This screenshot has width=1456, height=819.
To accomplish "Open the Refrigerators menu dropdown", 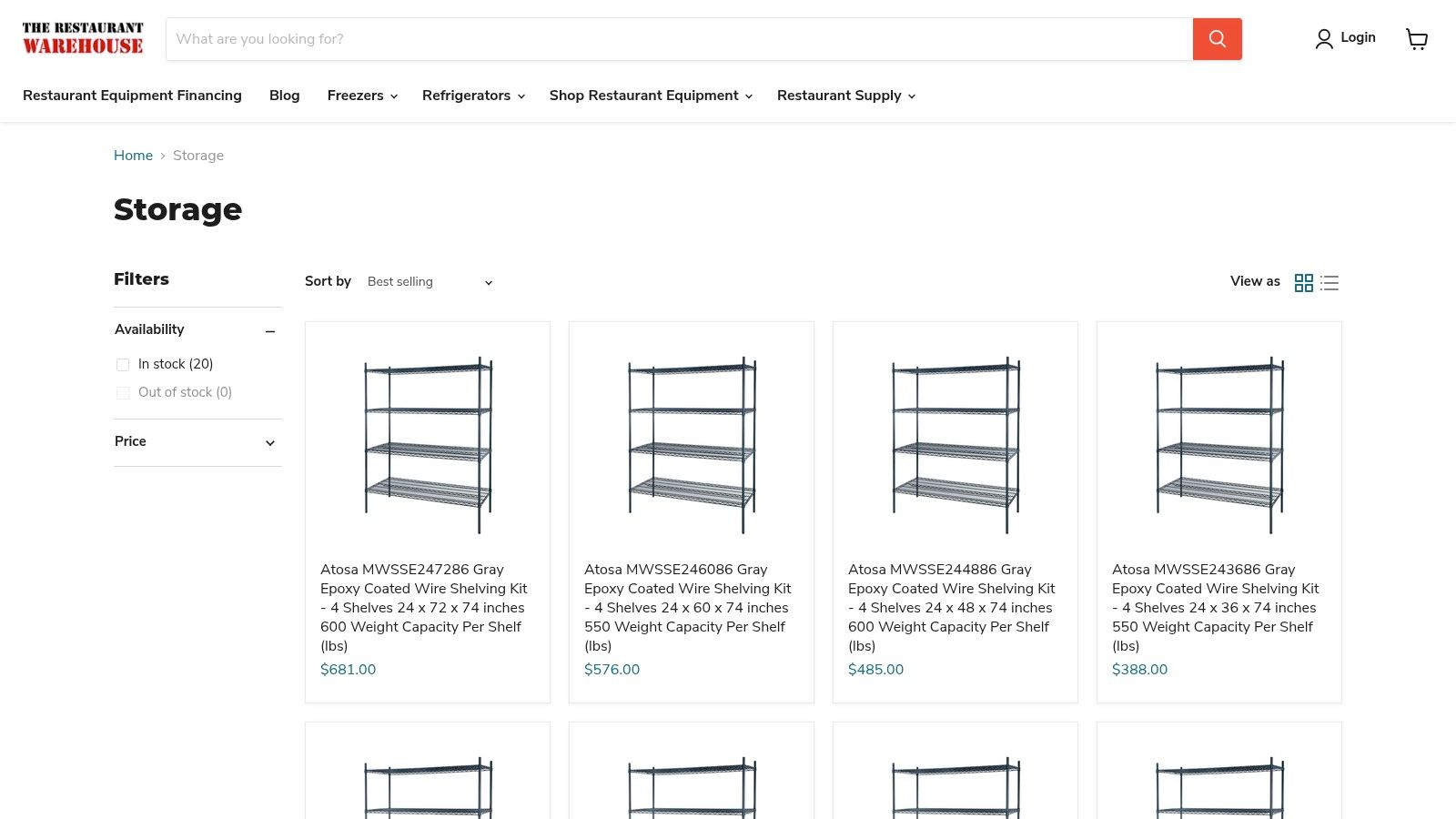I will [x=473, y=96].
